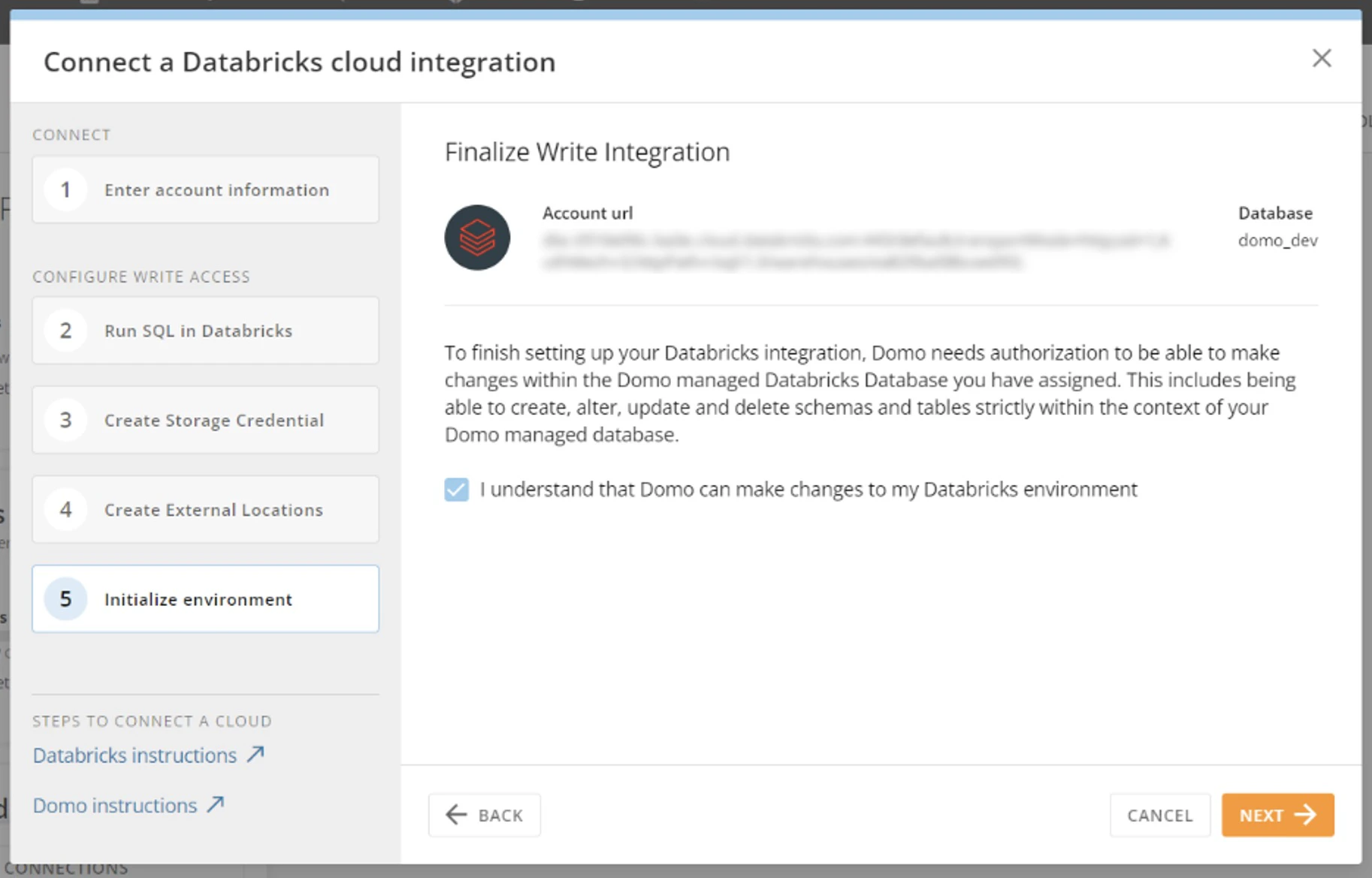Click the Configure Write Access section label
Screen dimensions: 1372x878
(141, 277)
